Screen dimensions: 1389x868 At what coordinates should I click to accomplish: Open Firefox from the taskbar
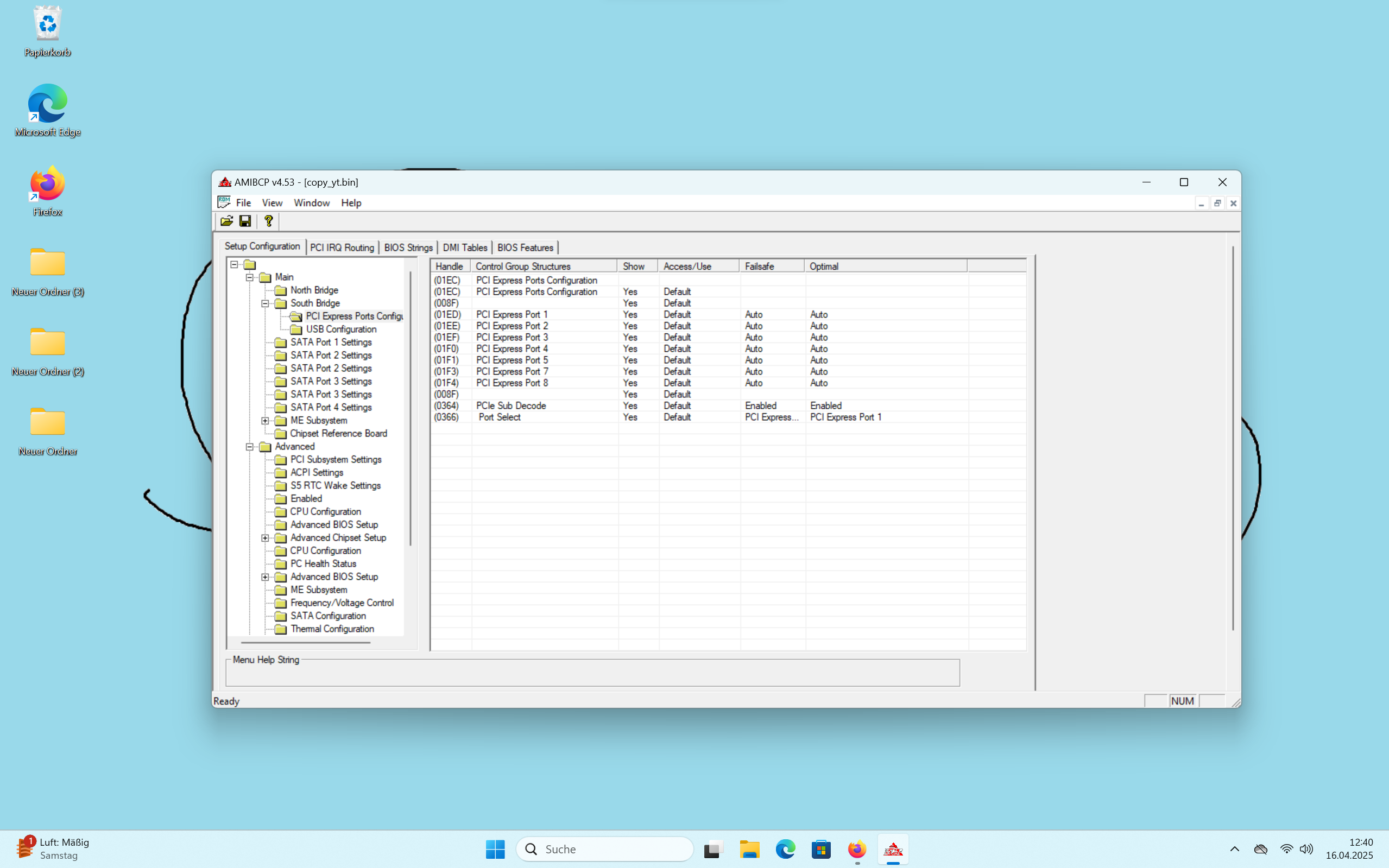[857, 849]
